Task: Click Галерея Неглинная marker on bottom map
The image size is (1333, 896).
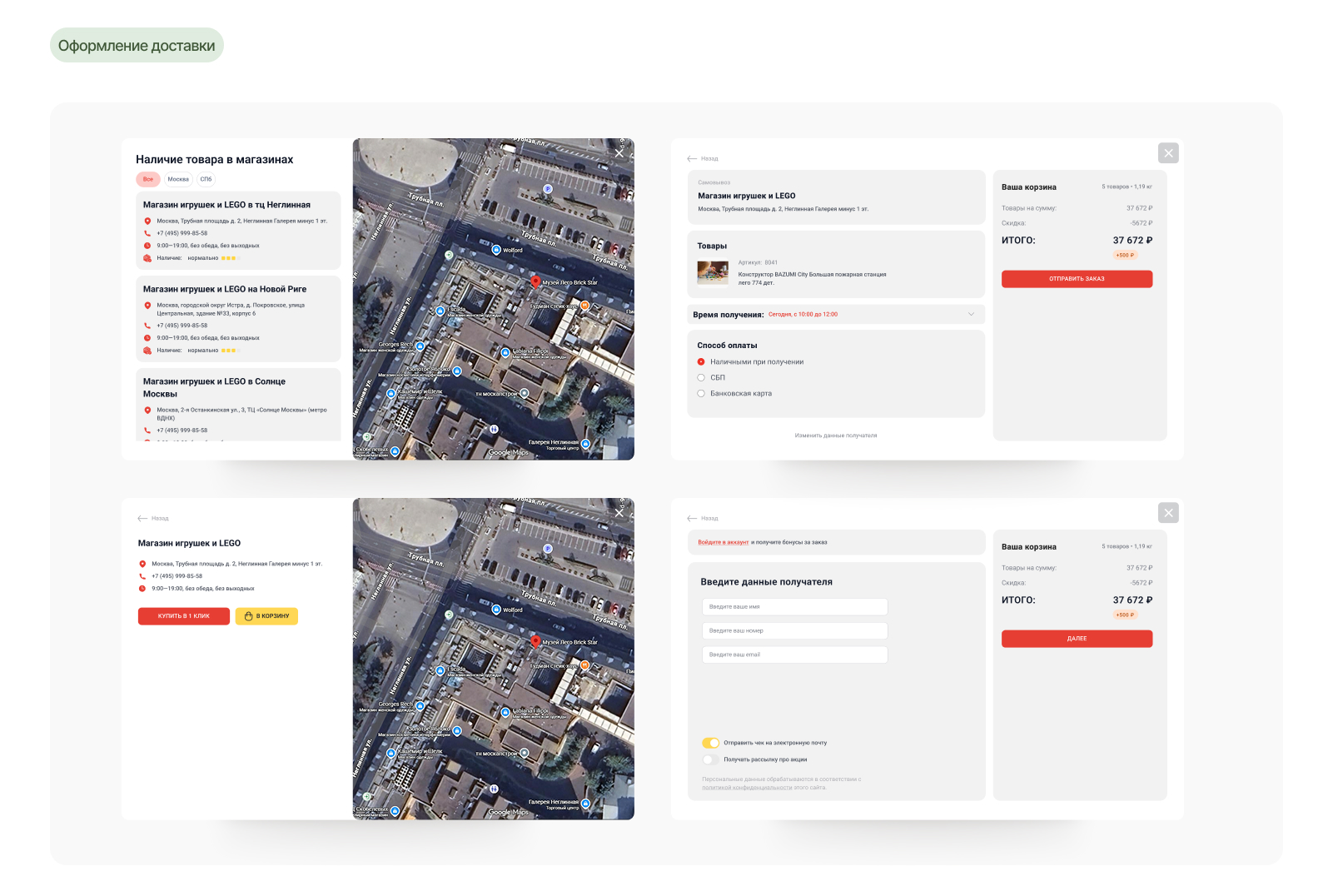Action: (585, 804)
